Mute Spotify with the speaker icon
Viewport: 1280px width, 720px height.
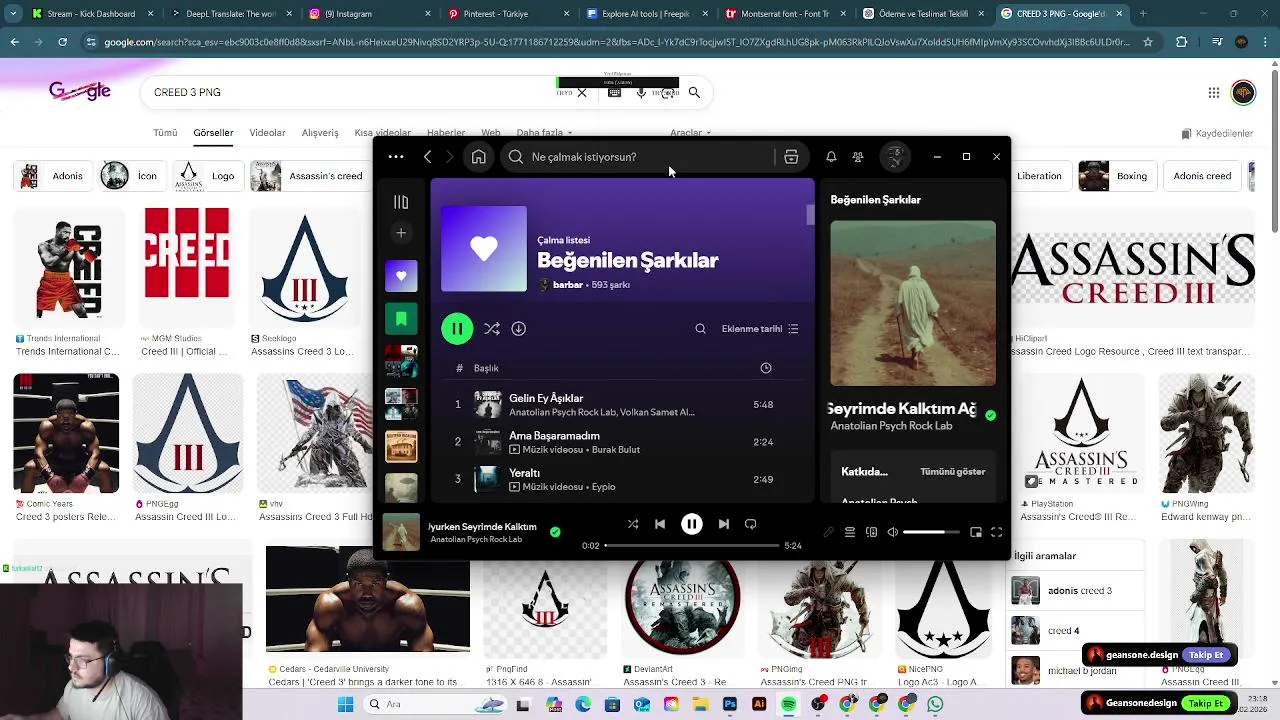[x=893, y=532]
